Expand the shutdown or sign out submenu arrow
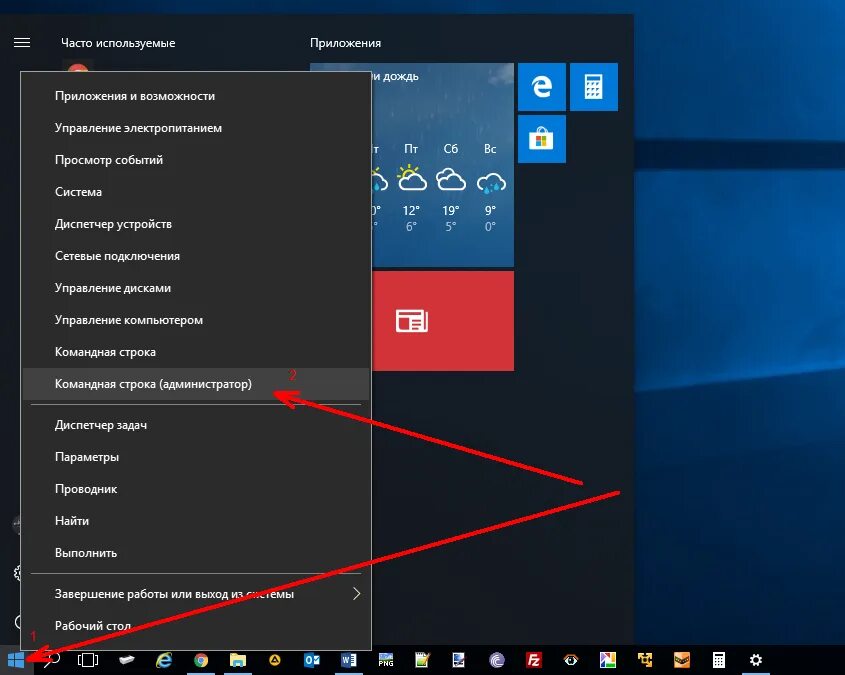The image size is (845, 675). point(356,594)
